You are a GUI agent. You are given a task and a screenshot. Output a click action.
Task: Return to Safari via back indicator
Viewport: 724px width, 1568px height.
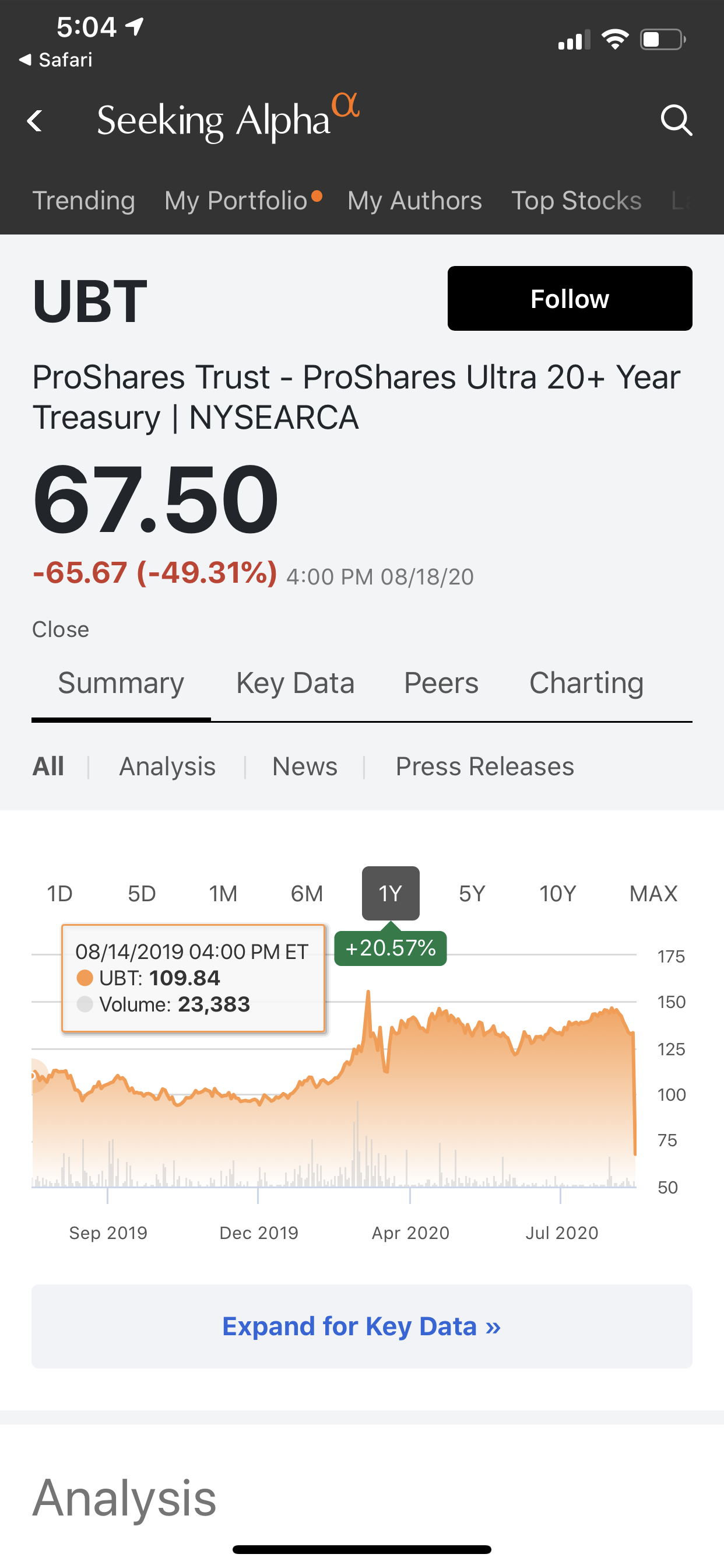click(x=56, y=60)
